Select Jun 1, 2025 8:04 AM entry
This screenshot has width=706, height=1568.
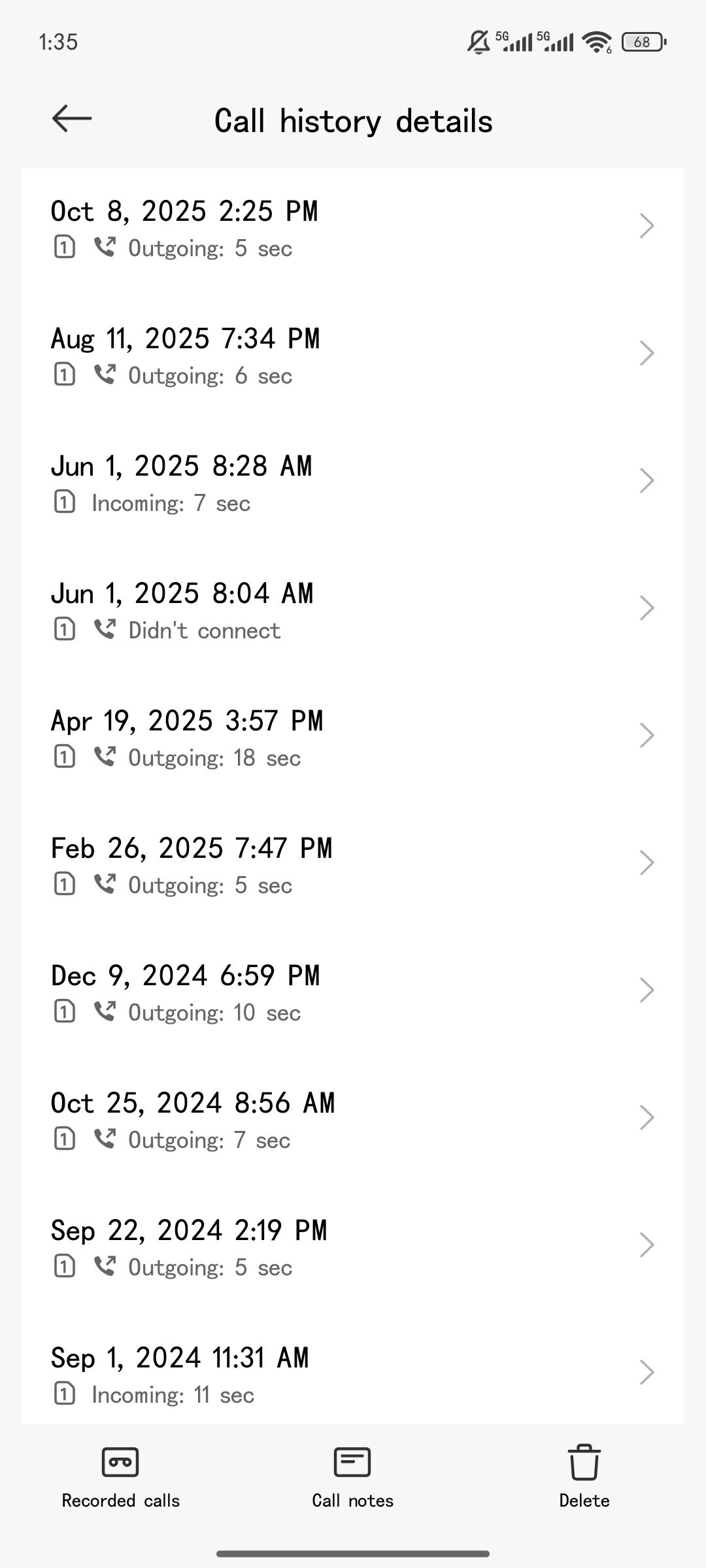coord(327,608)
